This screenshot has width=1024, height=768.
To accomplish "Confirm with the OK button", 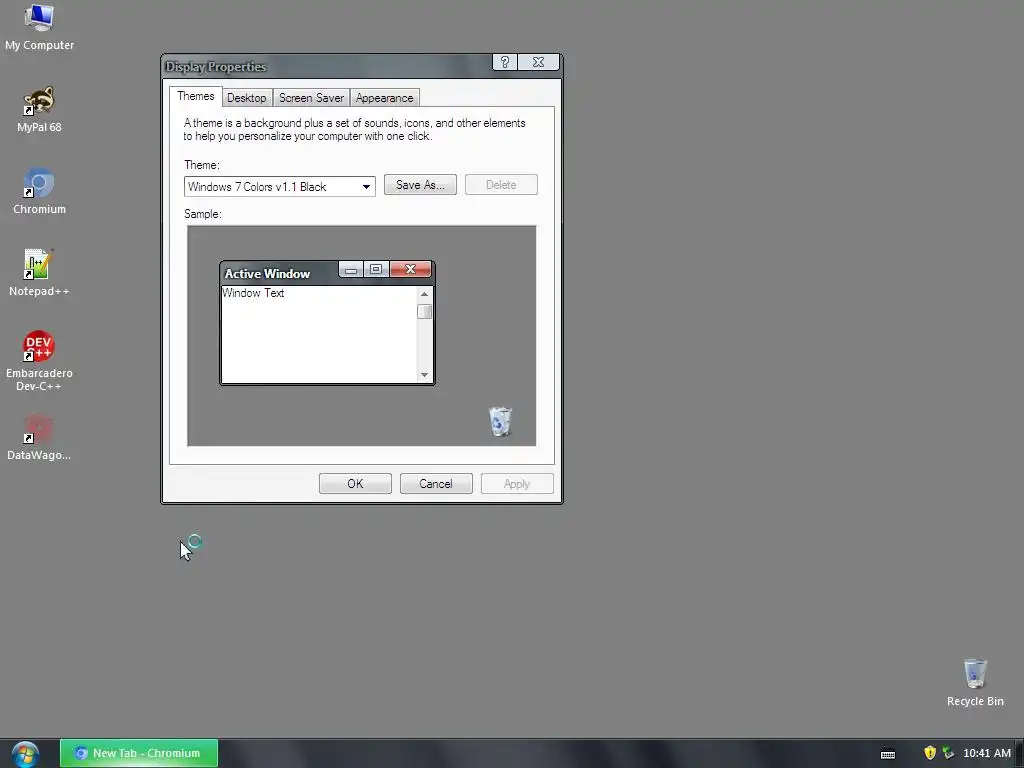I will [x=355, y=484].
